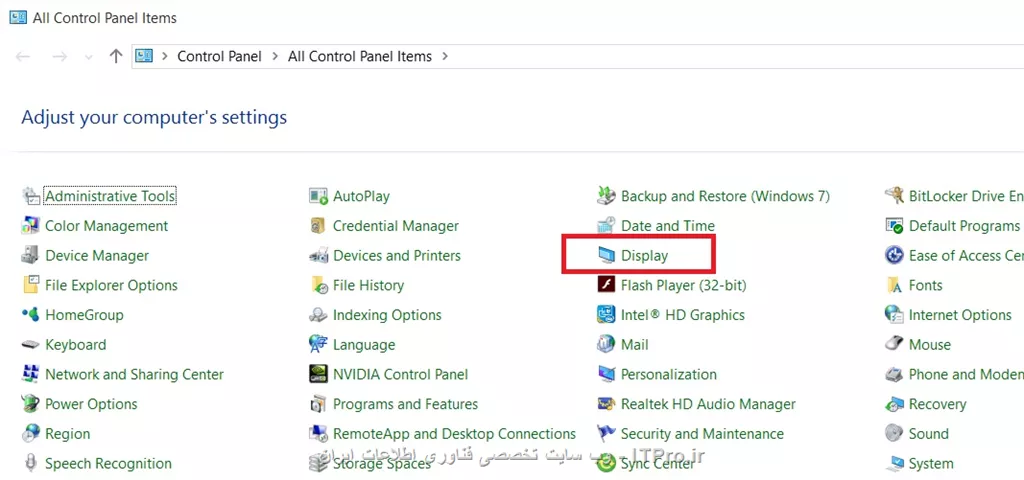
Task: Open the Mail icon
Action: coord(607,345)
